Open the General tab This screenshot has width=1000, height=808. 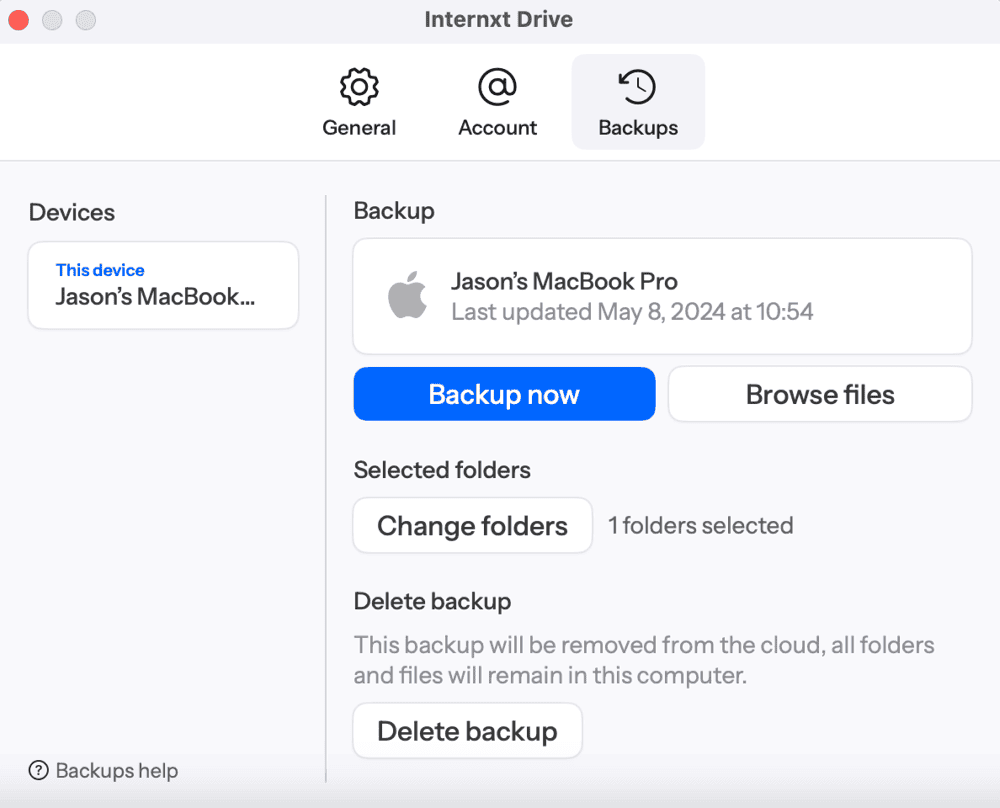point(359,102)
